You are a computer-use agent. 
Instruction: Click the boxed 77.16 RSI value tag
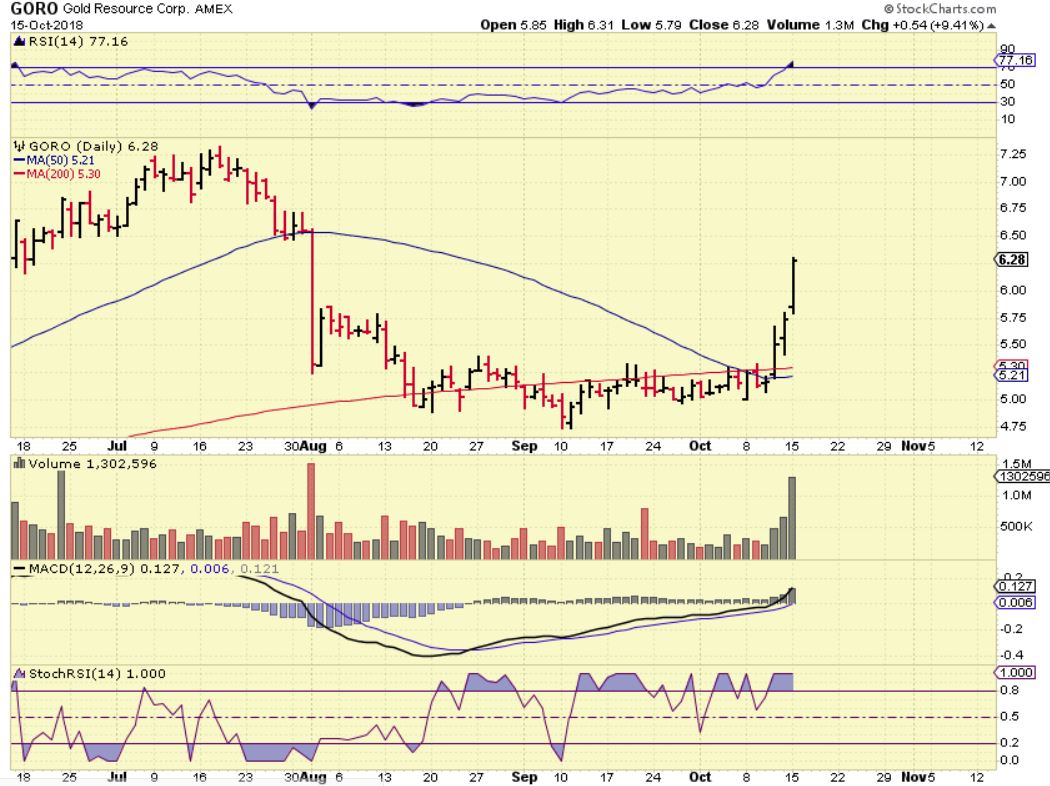(1015, 60)
